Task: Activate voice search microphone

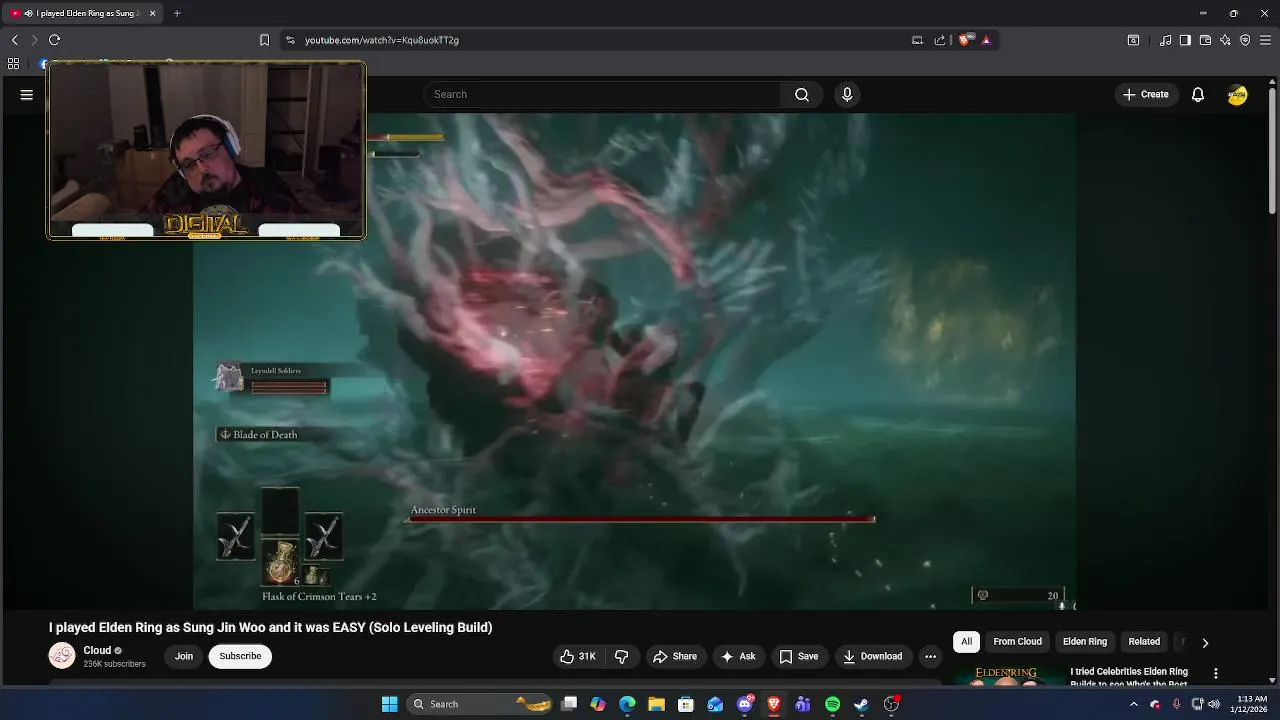Action: click(x=847, y=94)
